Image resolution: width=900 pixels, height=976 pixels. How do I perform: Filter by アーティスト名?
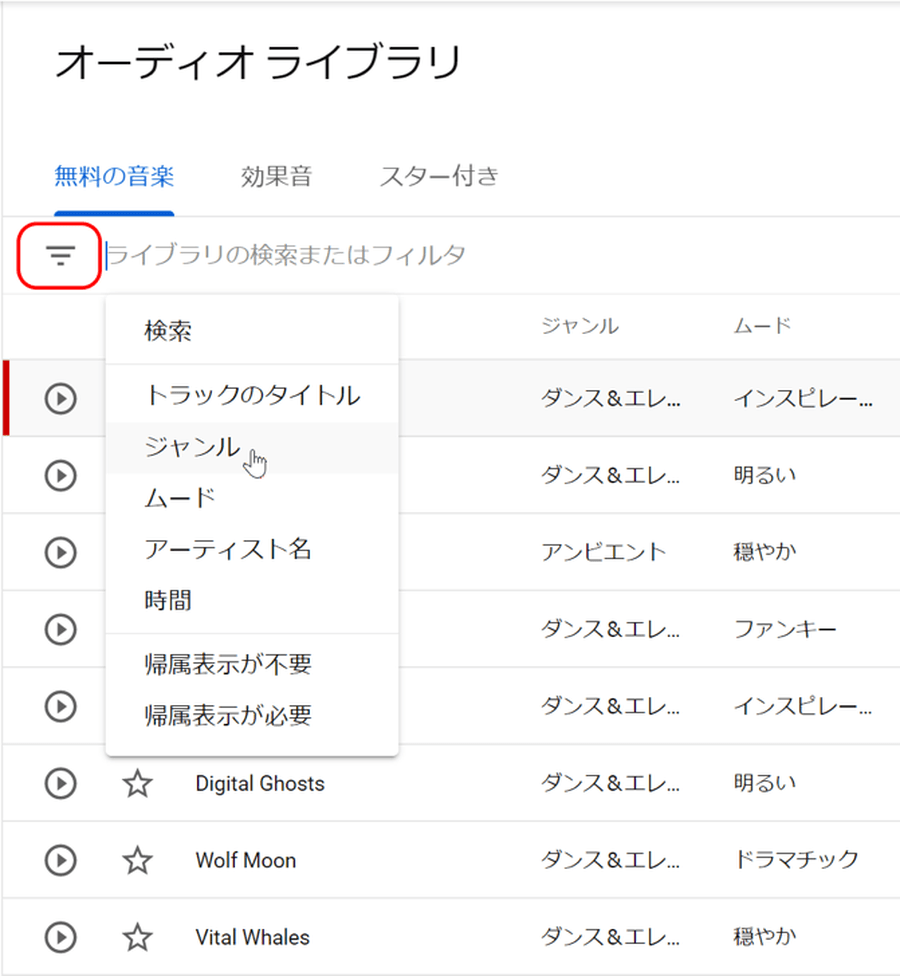pyautogui.click(x=228, y=549)
